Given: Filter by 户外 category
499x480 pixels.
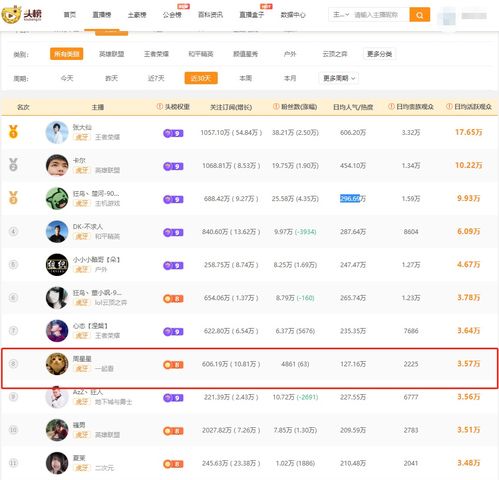Looking at the screenshot, I should pos(290,54).
